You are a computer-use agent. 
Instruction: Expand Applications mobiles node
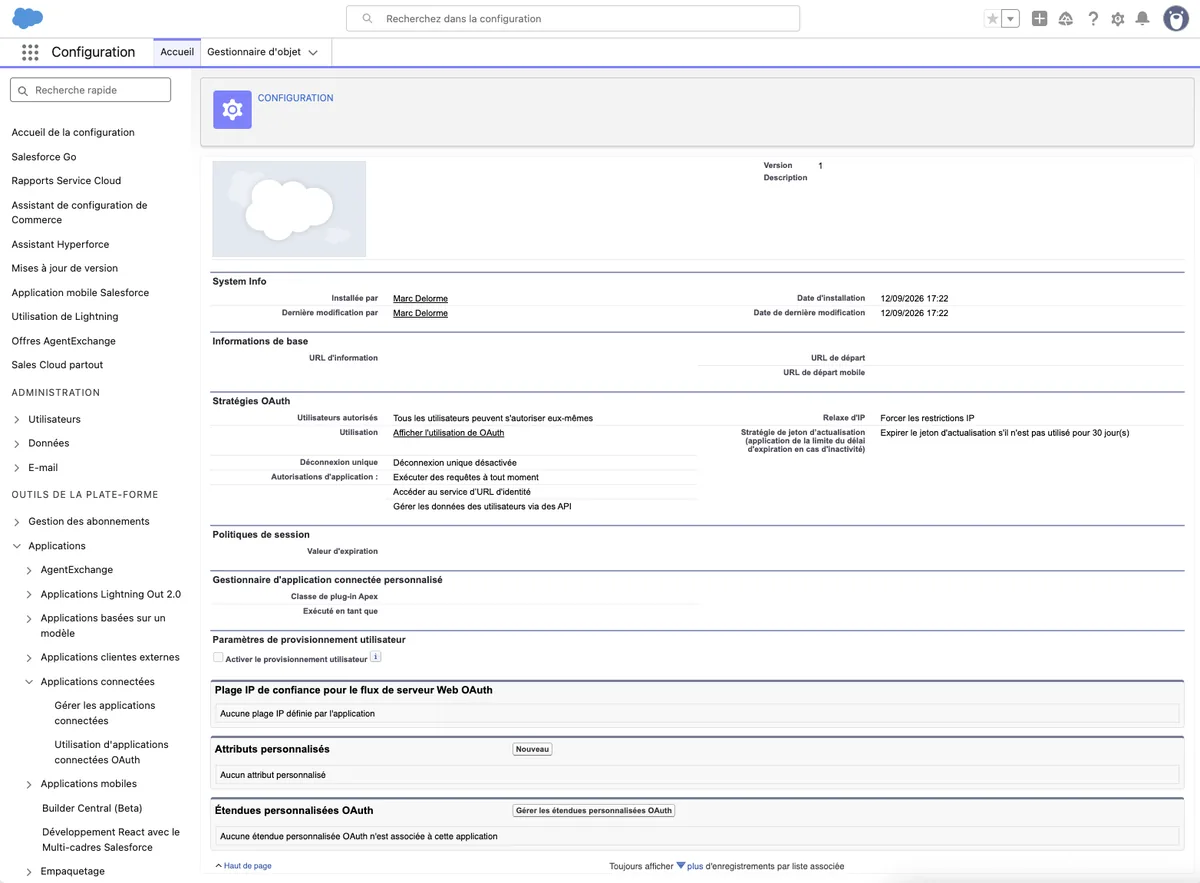click(29, 784)
